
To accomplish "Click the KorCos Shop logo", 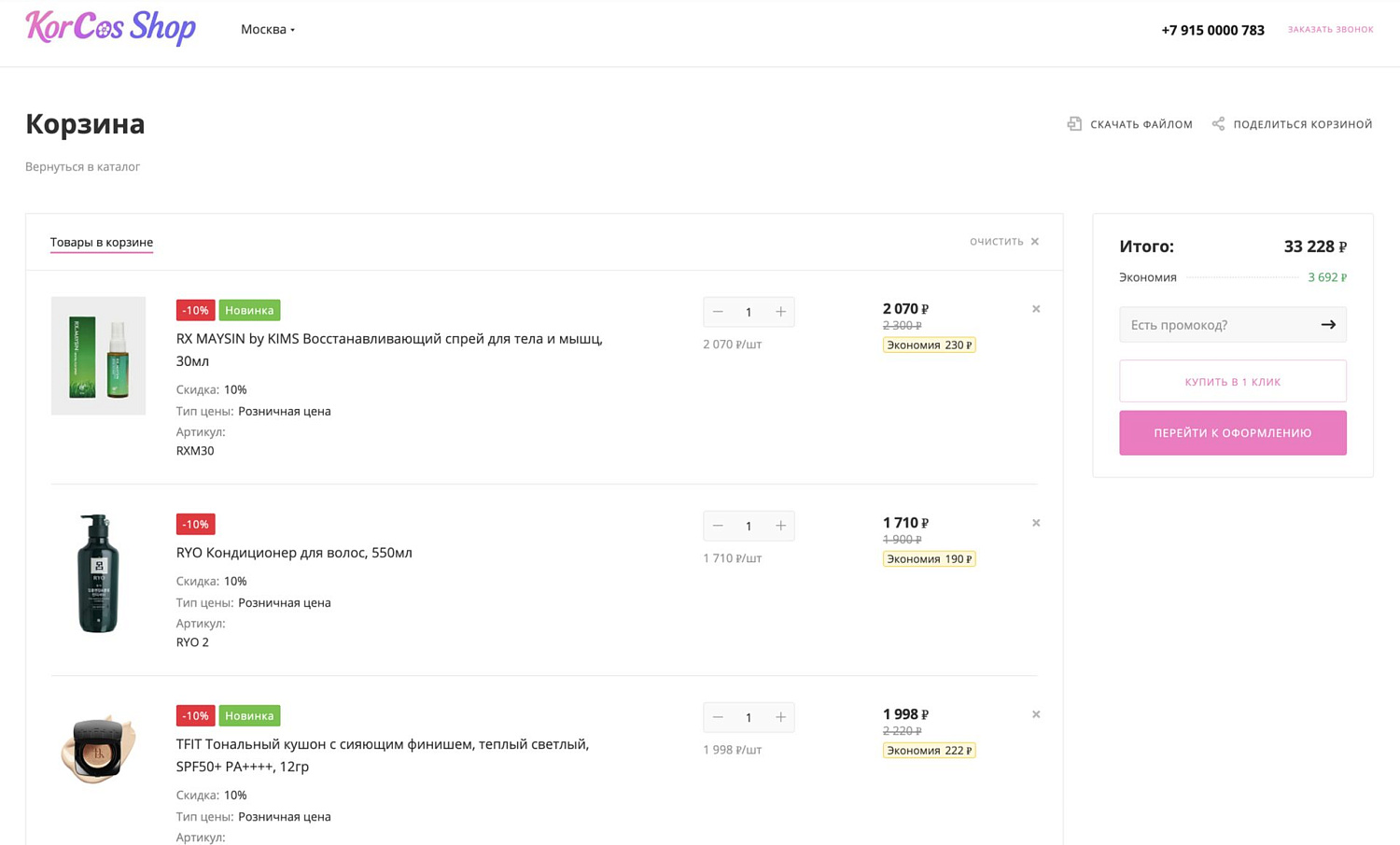I will pyautogui.click(x=110, y=28).
